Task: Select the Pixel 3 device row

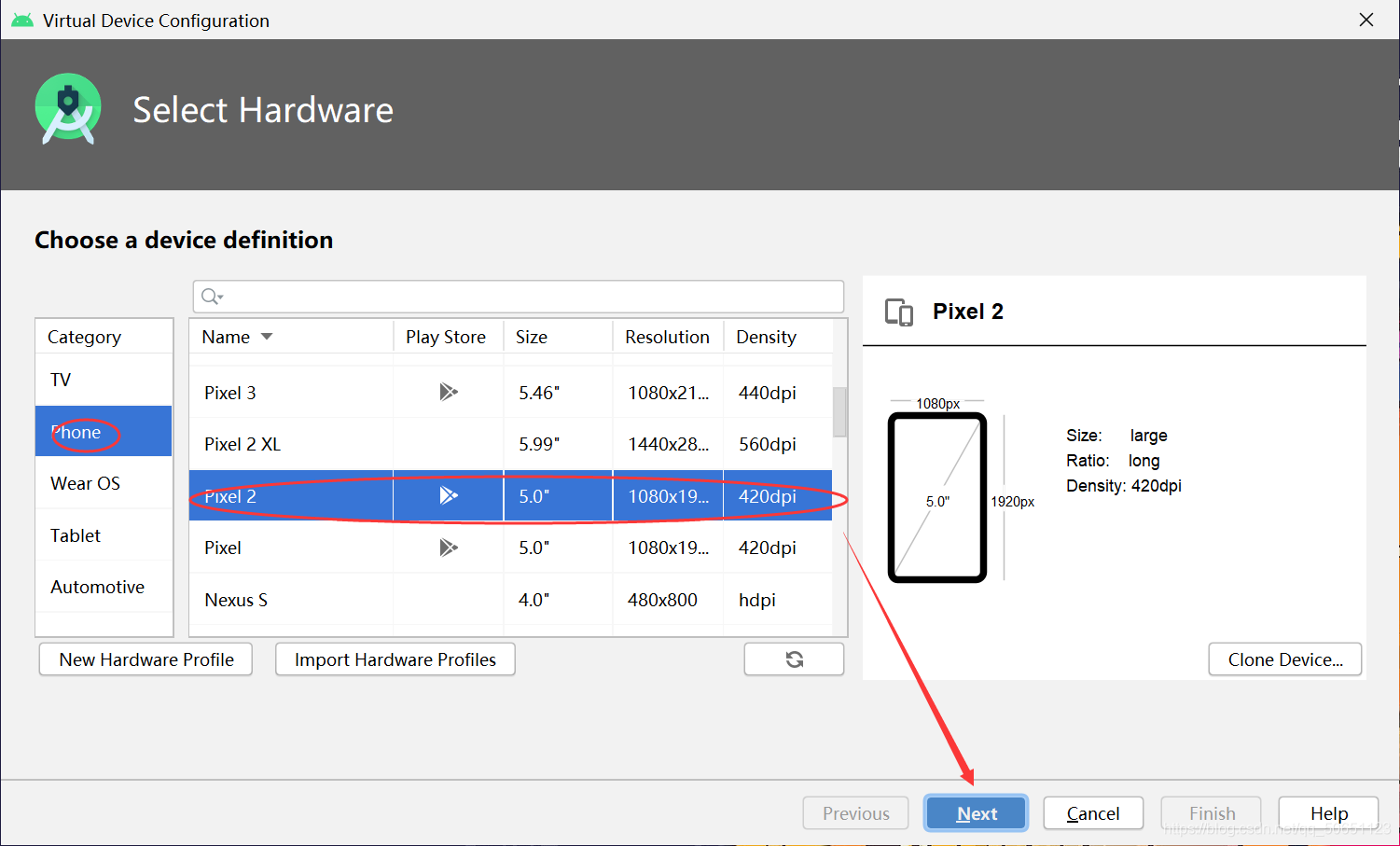Action: [x=510, y=393]
